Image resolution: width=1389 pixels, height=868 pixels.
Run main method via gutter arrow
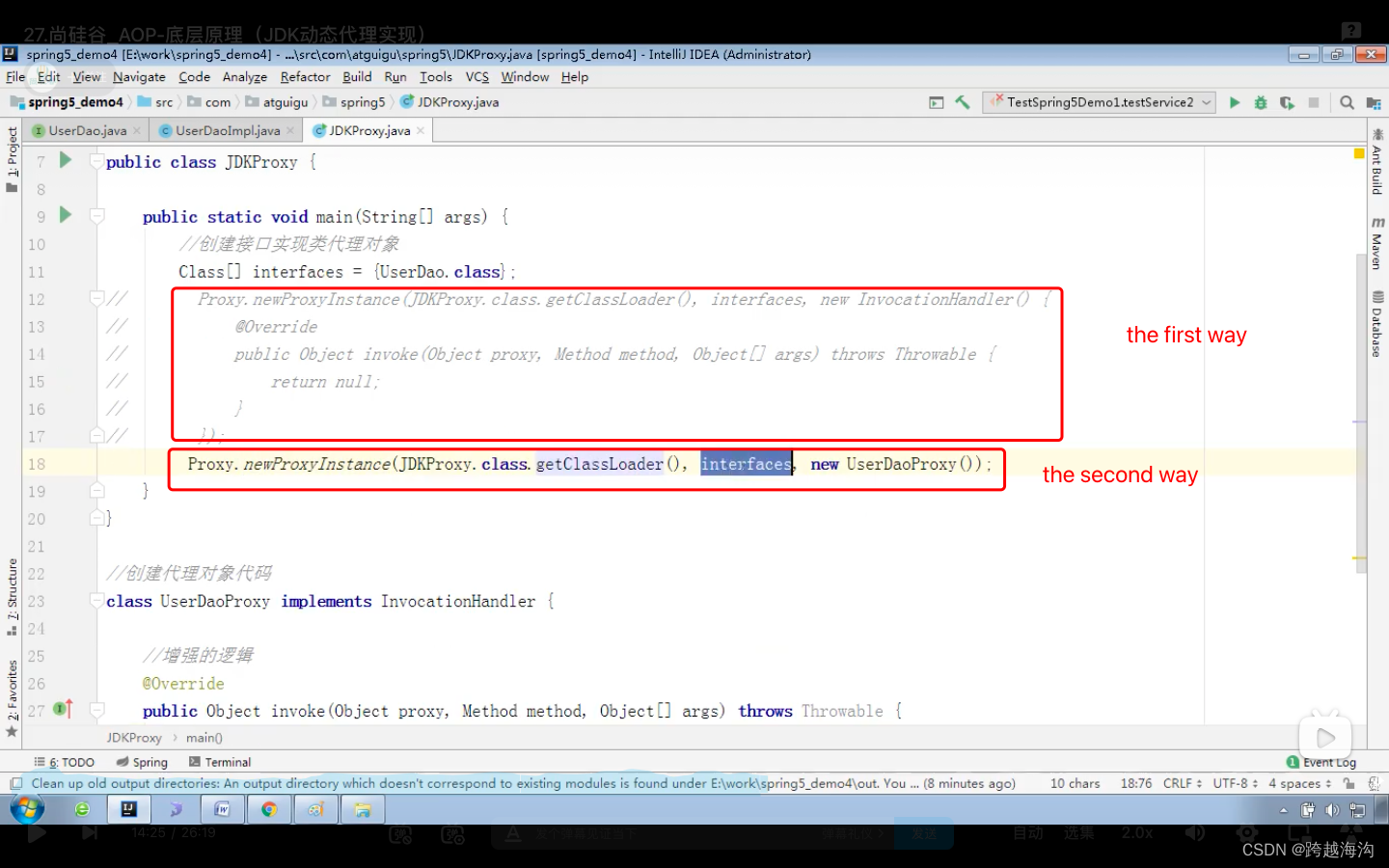click(66, 215)
